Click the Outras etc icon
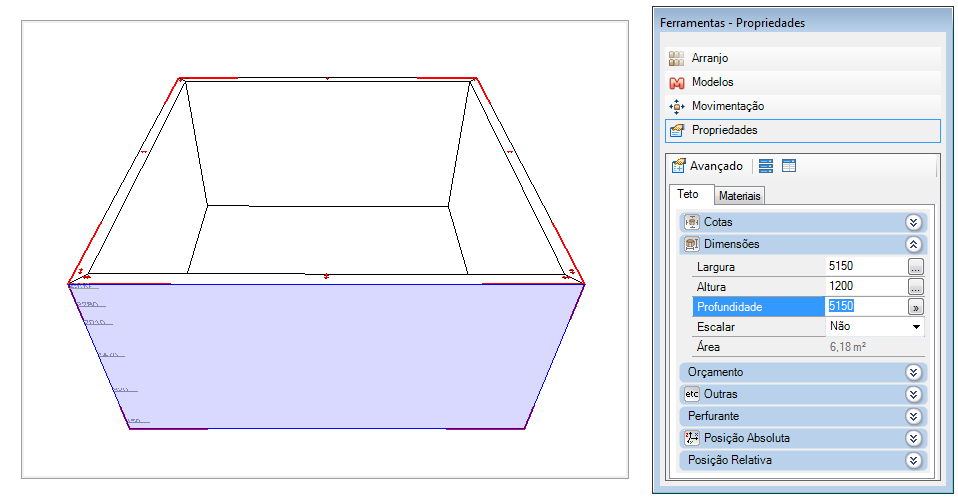This screenshot has height=501, width=958. [x=691, y=394]
